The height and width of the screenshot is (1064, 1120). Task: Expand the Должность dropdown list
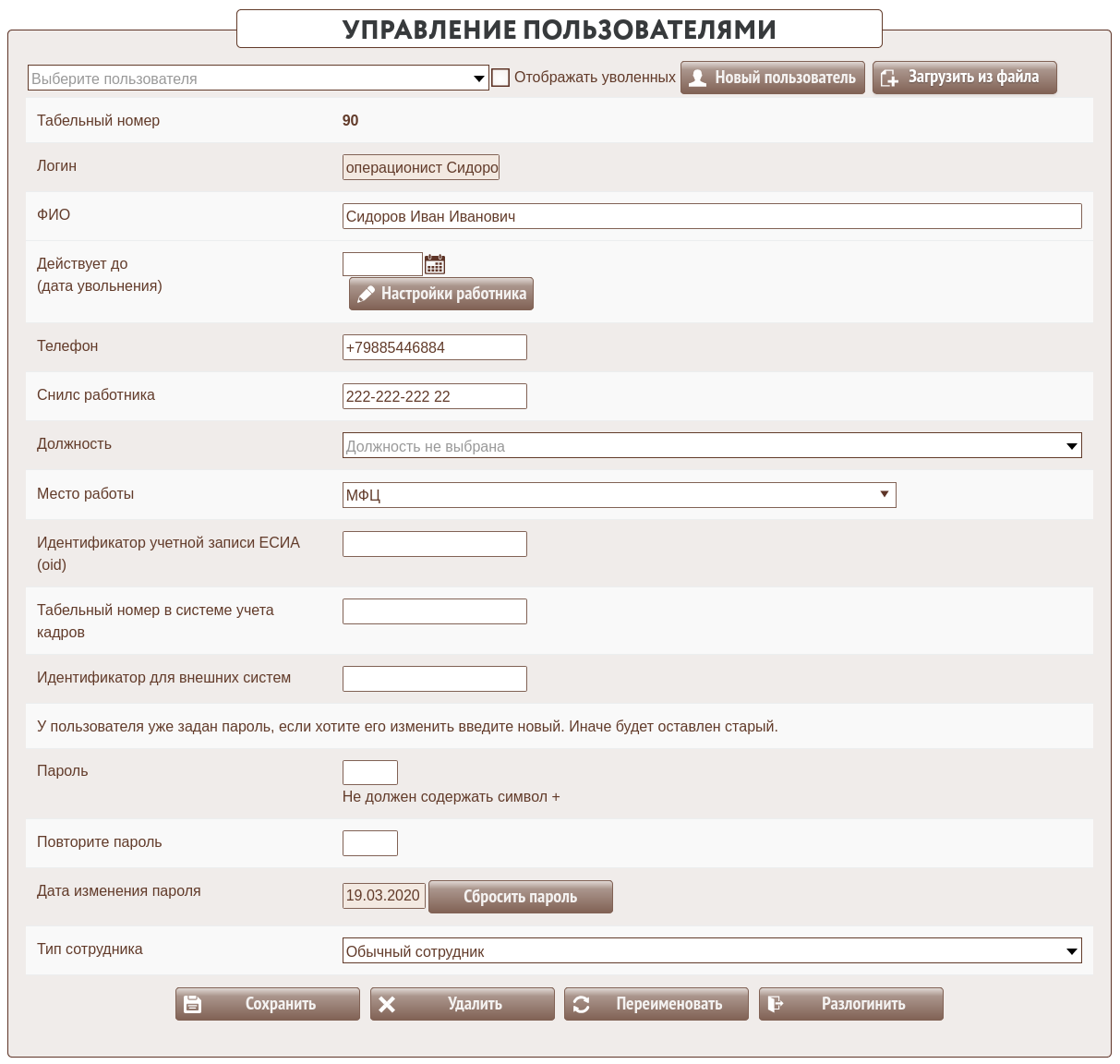coord(711,445)
